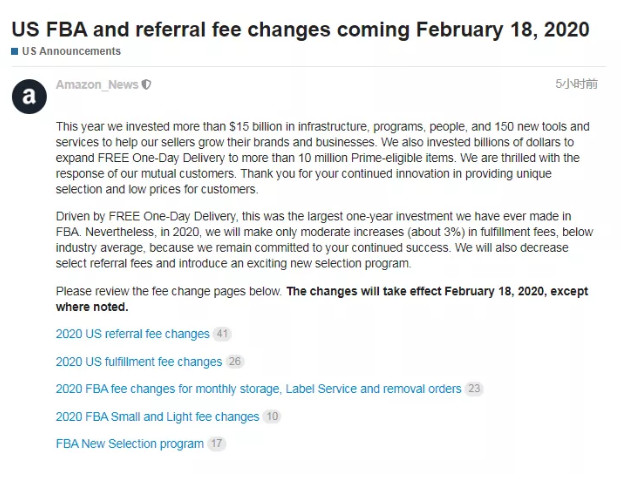Click the 17 click-count badge
The height and width of the screenshot is (479, 621).
point(217,443)
